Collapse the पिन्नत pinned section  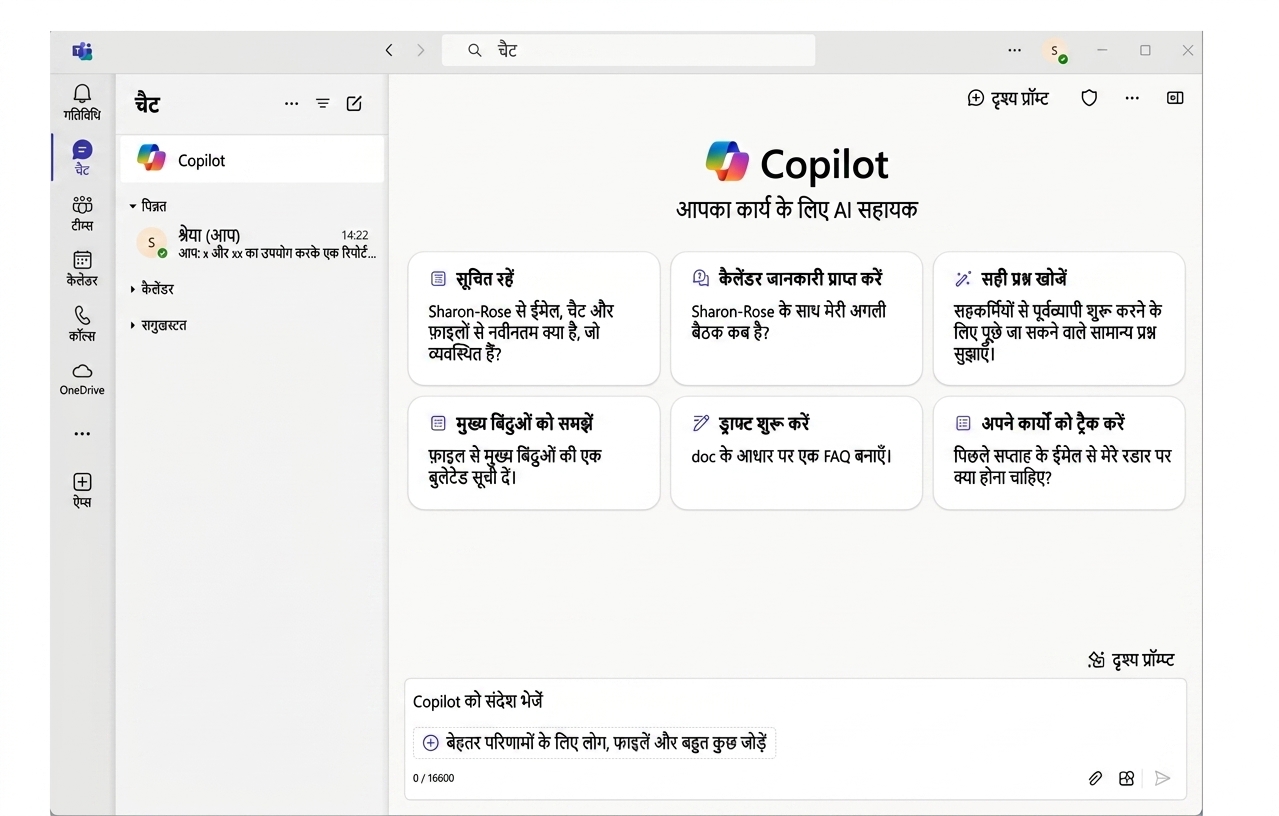pyautogui.click(x=148, y=206)
